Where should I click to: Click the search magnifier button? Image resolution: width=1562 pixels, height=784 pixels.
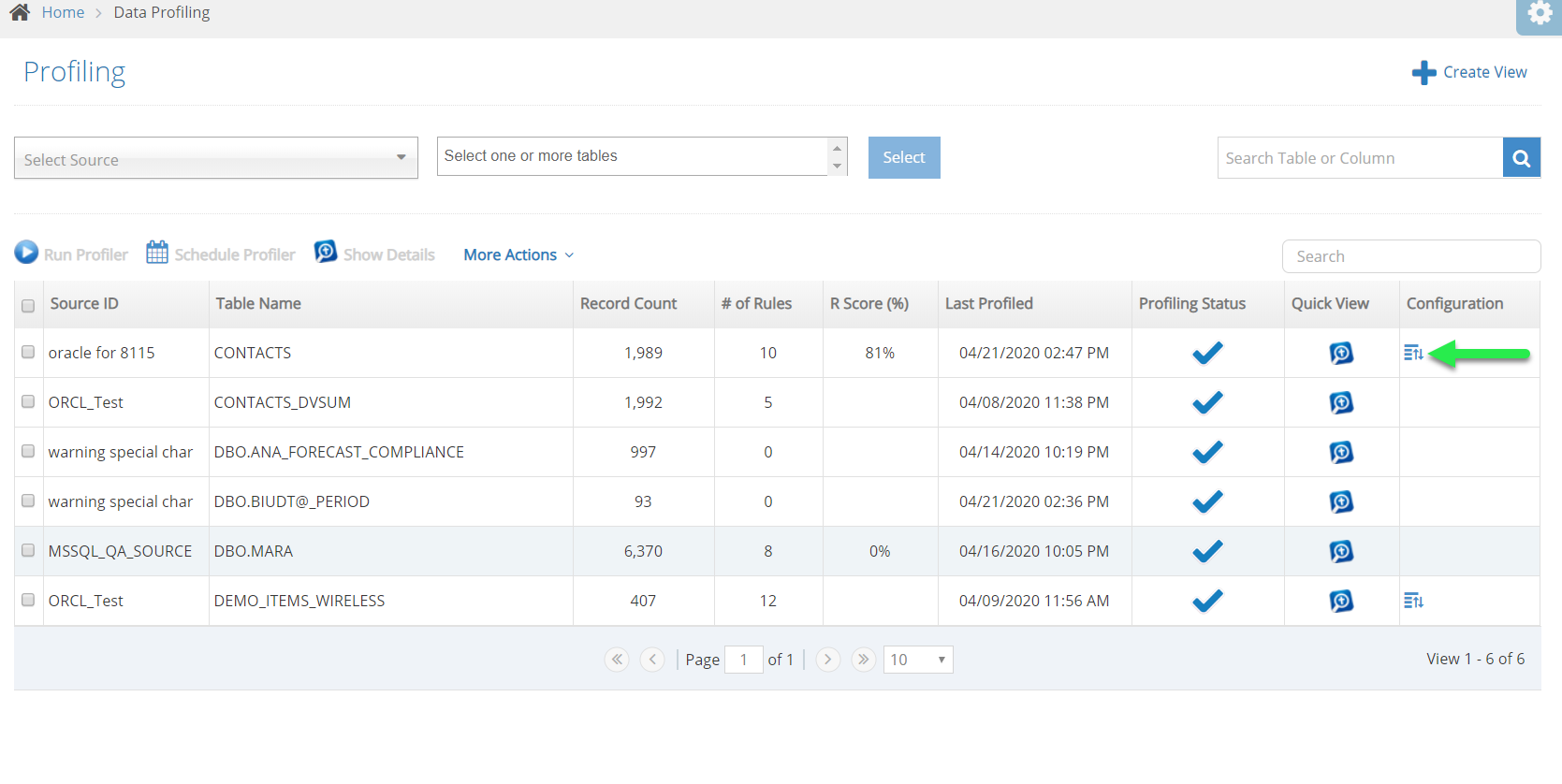1522,158
